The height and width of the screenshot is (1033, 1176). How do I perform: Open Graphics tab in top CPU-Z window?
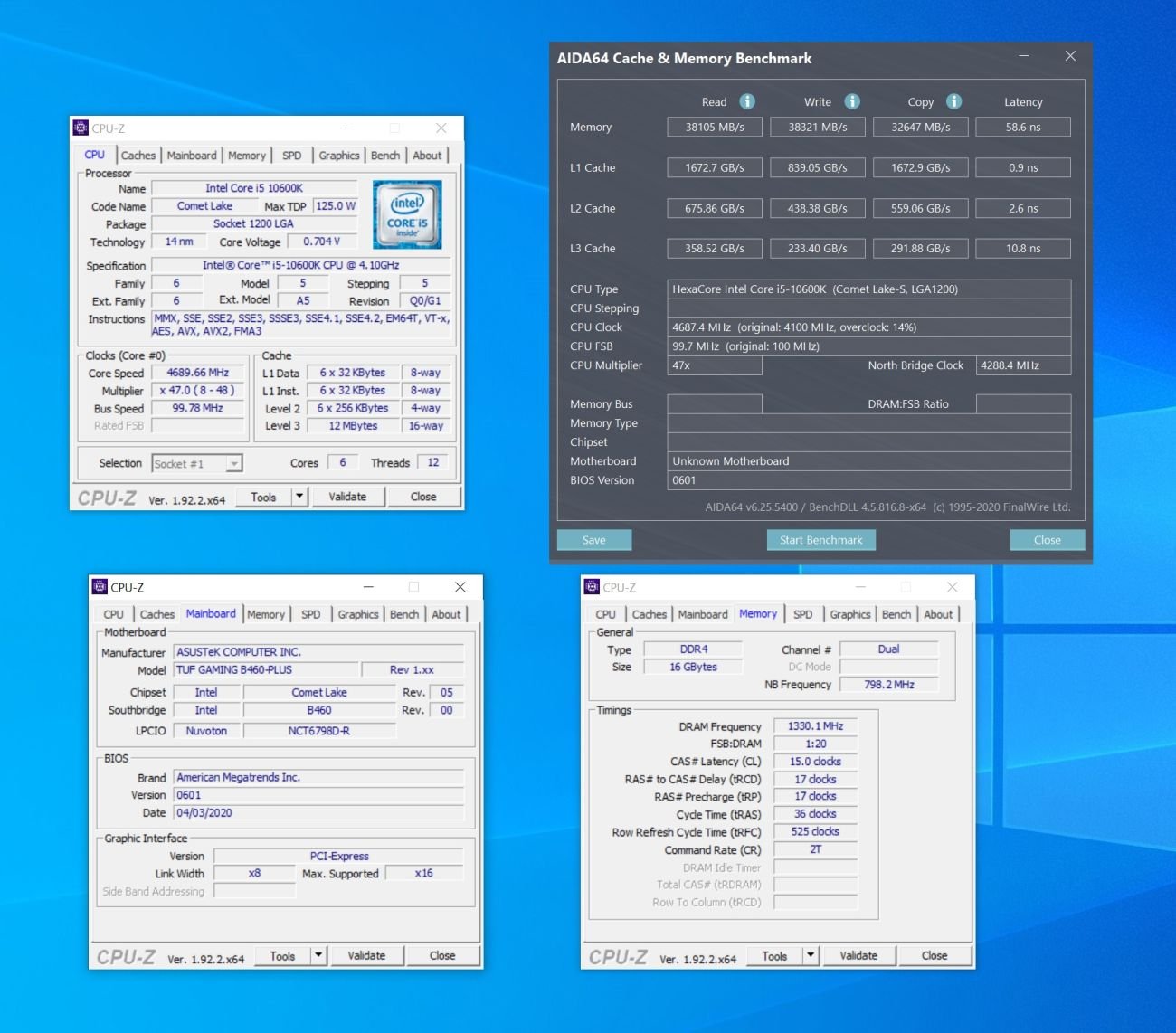tap(339, 156)
